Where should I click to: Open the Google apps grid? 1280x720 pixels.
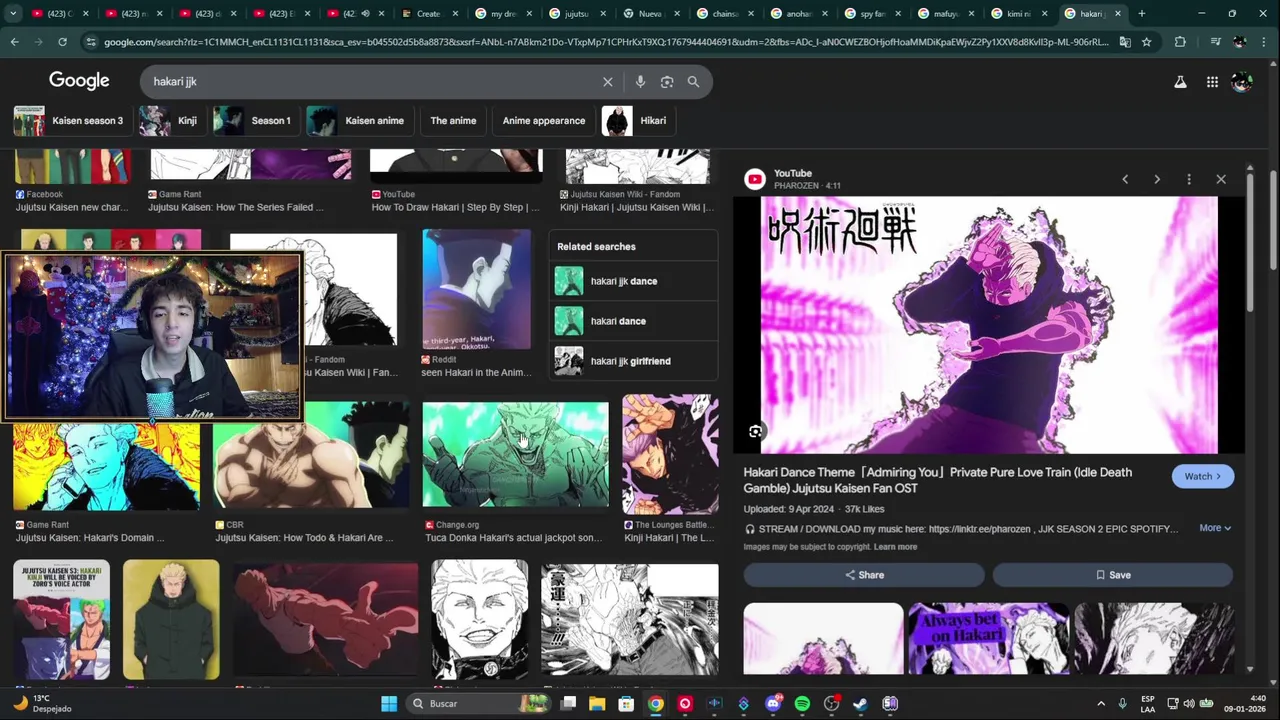(x=1212, y=82)
